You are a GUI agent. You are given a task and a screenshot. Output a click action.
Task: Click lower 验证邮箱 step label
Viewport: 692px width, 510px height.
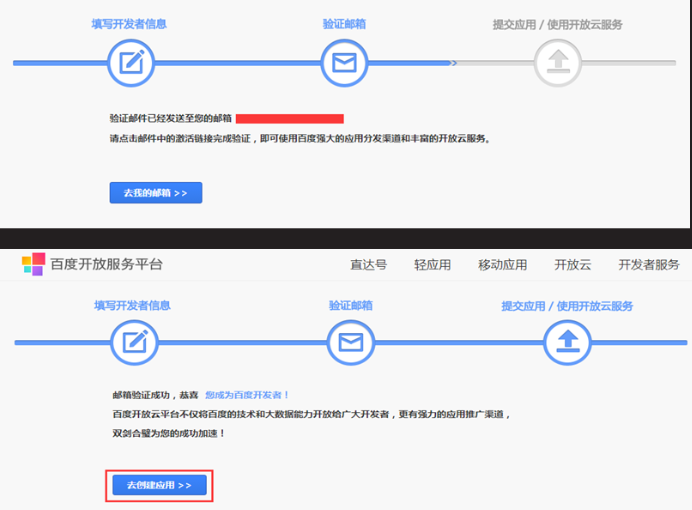pyautogui.click(x=351, y=305)
